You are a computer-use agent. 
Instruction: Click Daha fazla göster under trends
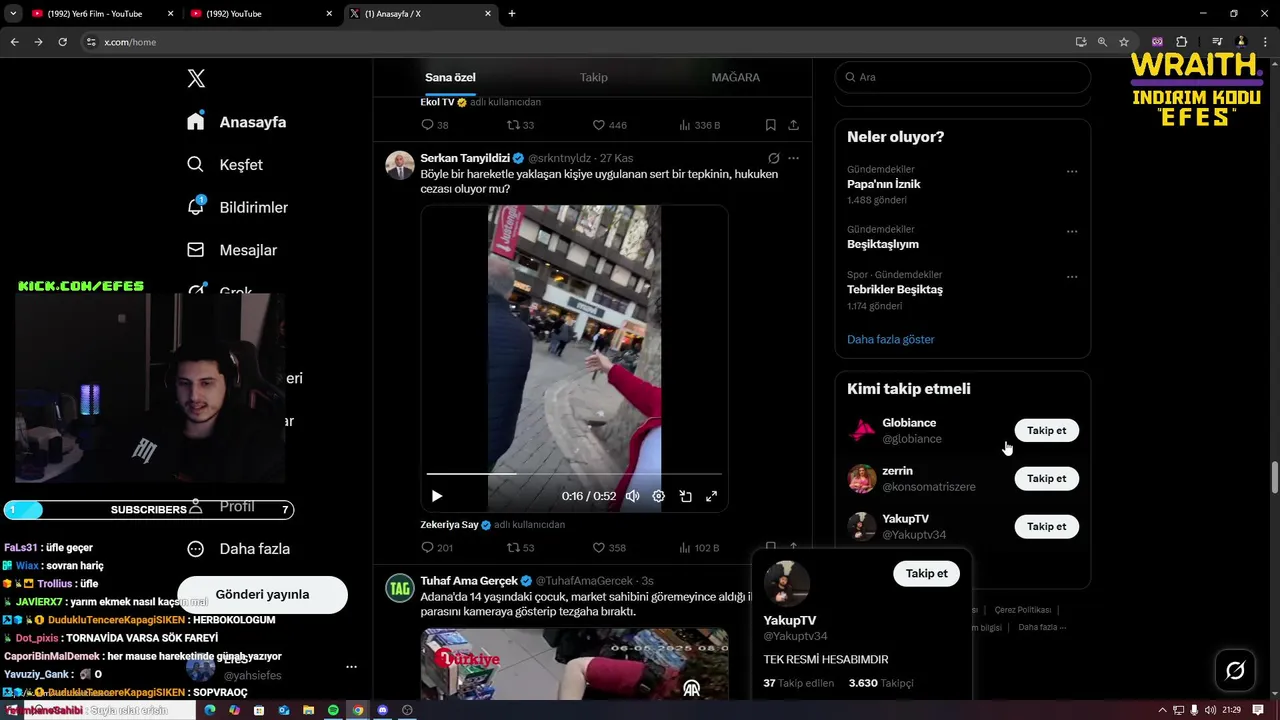(891, 339)
